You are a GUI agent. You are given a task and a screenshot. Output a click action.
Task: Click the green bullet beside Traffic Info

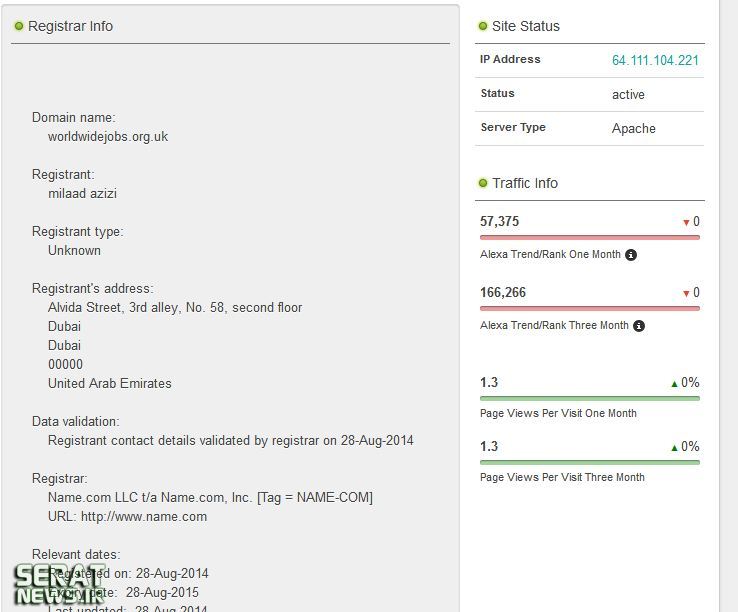point(483,183)
